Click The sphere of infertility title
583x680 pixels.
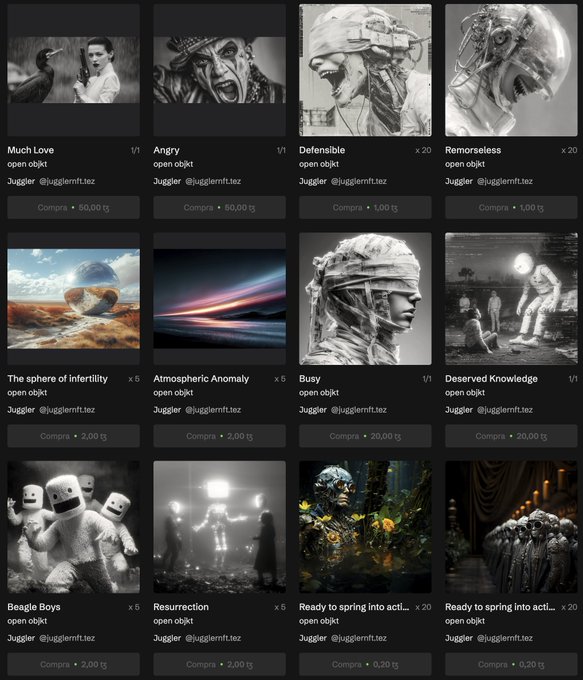coord(57,379)
